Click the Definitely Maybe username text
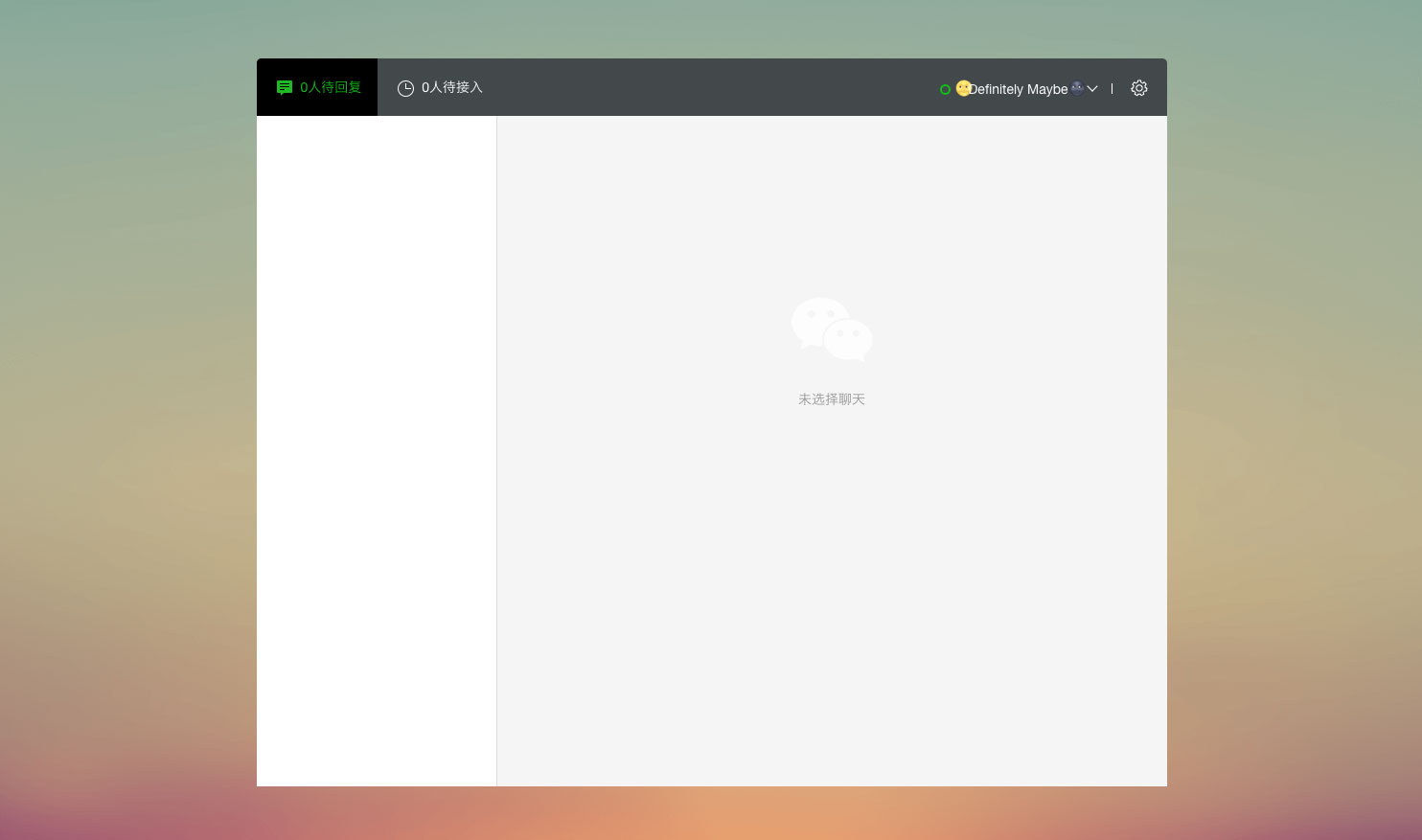The height and width of the screenshot is (840, 1422). [1019, 89]
